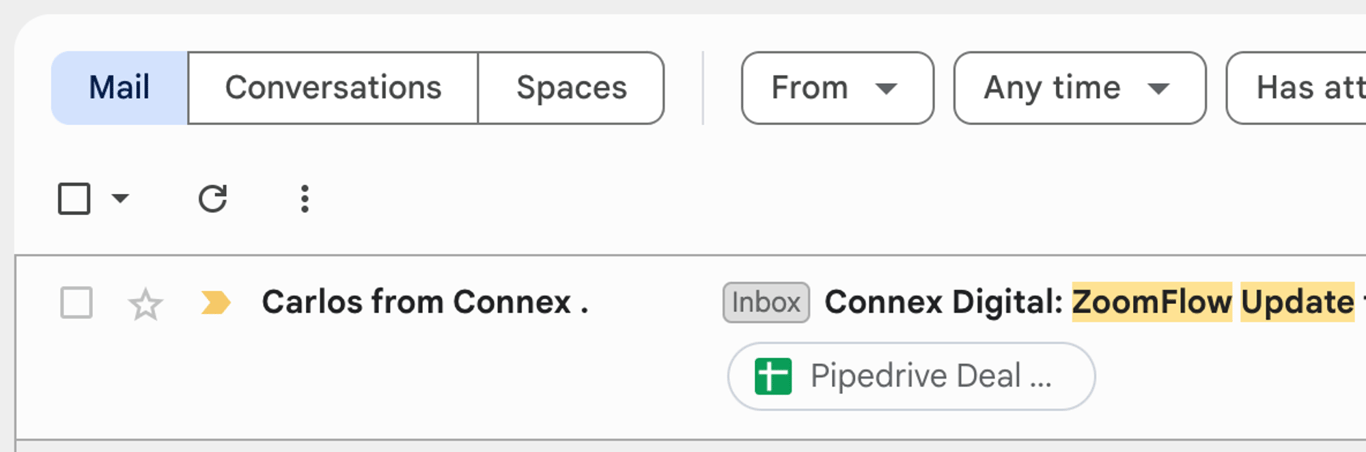Click the highlighted ZoomFlow search term
The image size is (1366, 452).
pos(1152,302)
